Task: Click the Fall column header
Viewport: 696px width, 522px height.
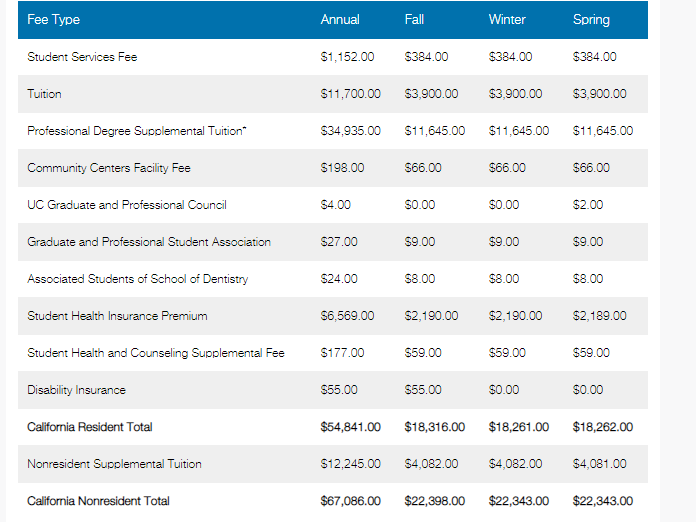Action: [414, 20]
